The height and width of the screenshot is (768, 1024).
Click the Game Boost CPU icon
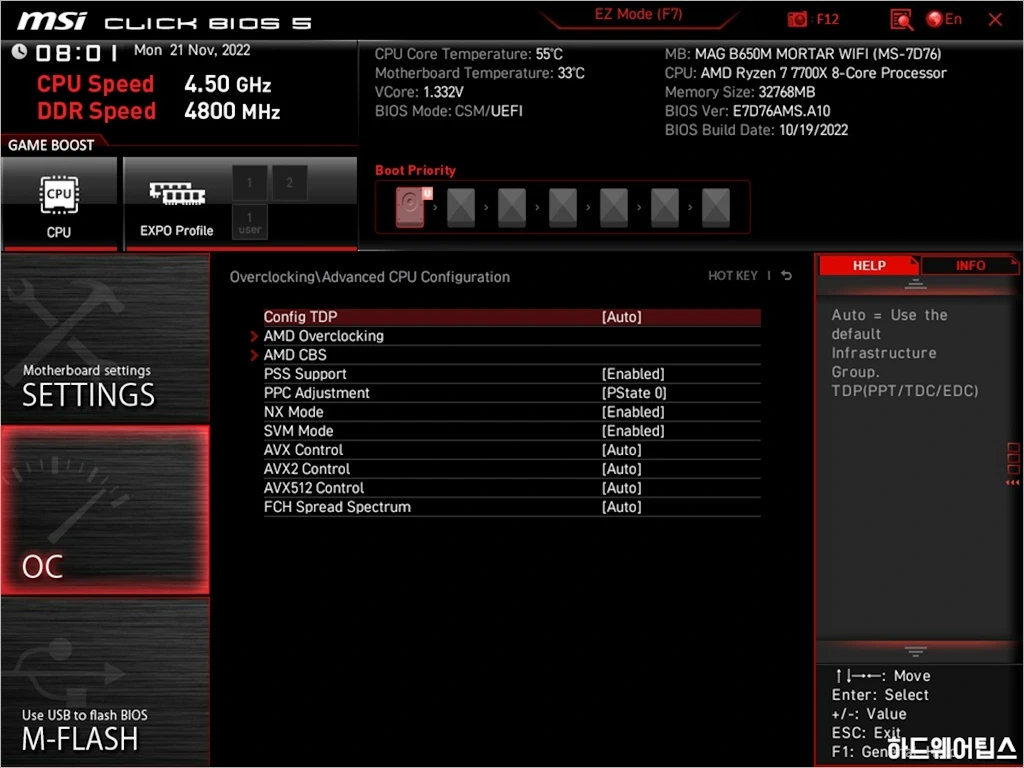[x=59, y=195]
